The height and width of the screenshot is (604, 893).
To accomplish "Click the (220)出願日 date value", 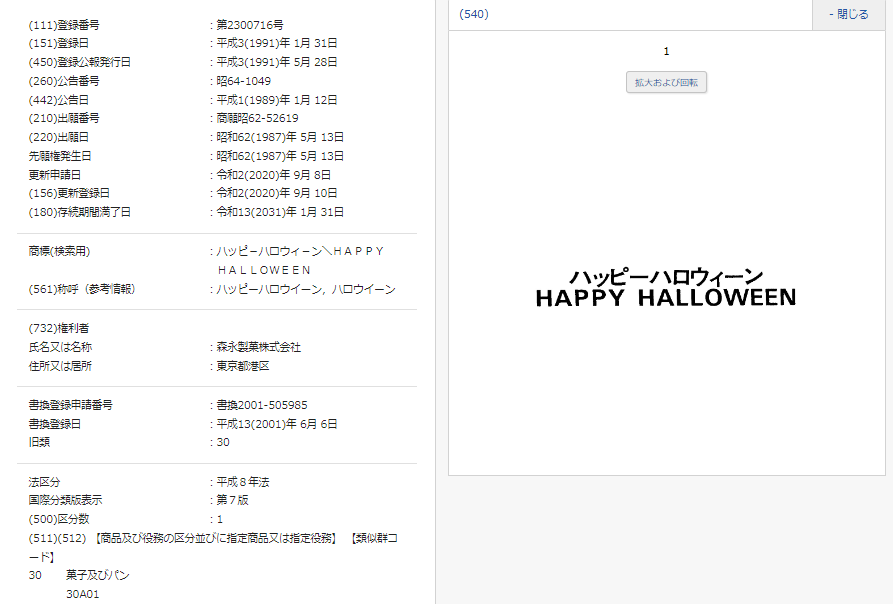I will click(x=280, y=137).
